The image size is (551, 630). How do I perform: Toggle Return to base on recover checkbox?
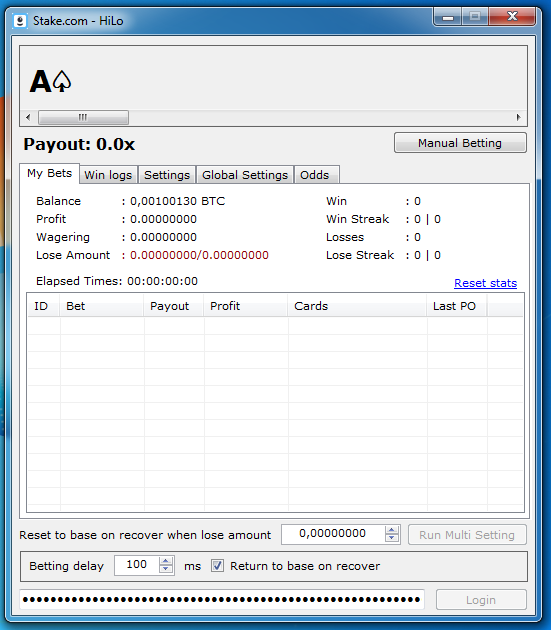click(217, 566)
